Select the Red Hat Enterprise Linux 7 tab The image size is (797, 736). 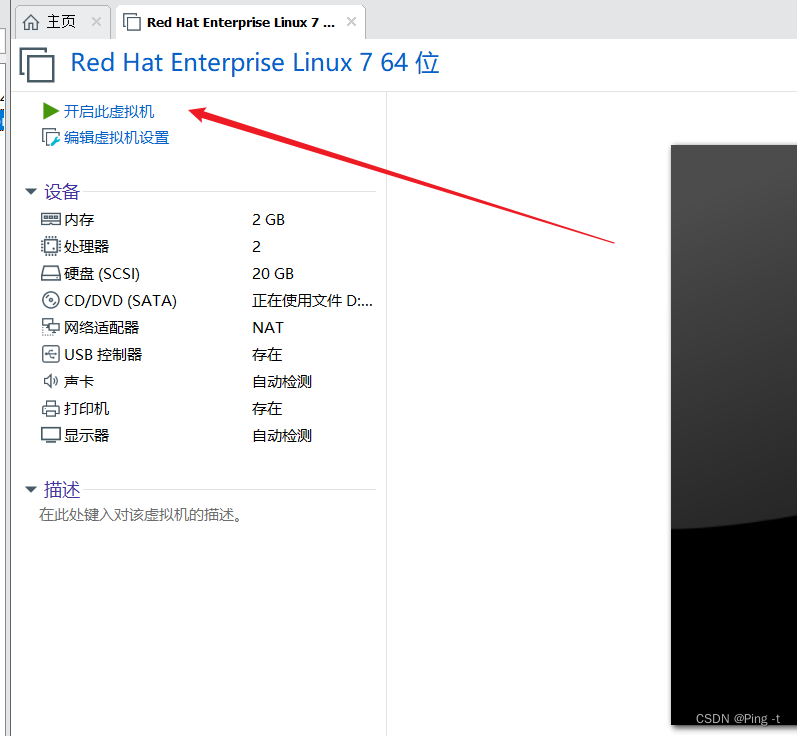(240, 22)
